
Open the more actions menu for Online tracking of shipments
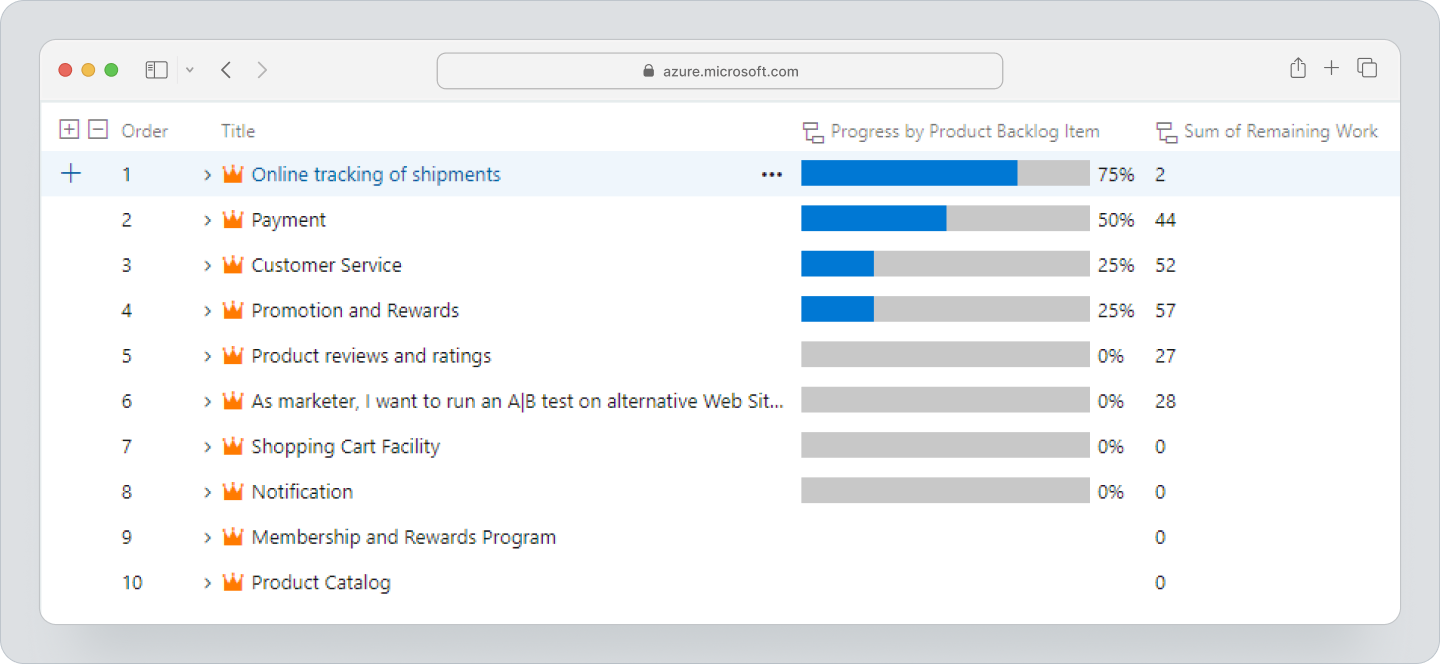pyautogui.click(x=771, y=174)
